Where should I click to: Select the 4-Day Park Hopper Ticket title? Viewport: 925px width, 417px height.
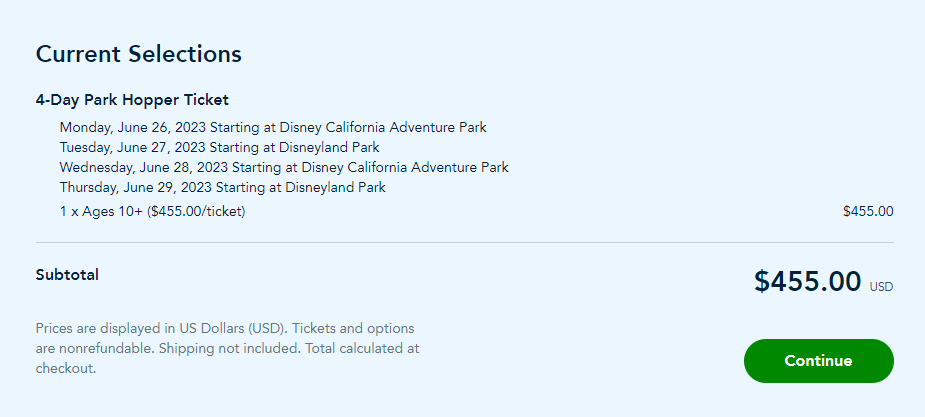tap(132, 100)
